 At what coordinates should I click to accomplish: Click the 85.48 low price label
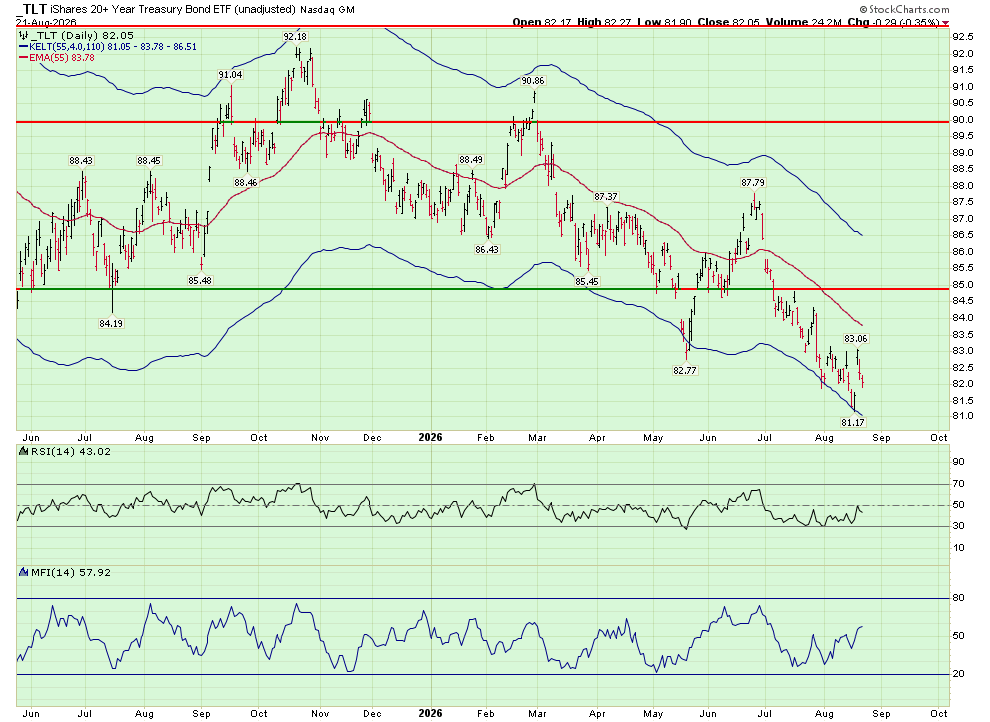[x=200, y=280]
